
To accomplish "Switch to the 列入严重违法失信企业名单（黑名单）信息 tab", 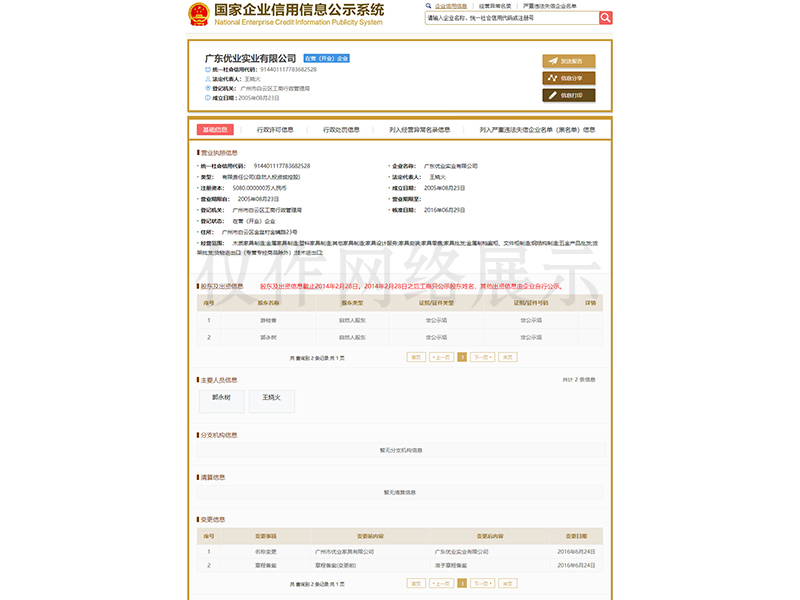I will [x=537, y=130].
